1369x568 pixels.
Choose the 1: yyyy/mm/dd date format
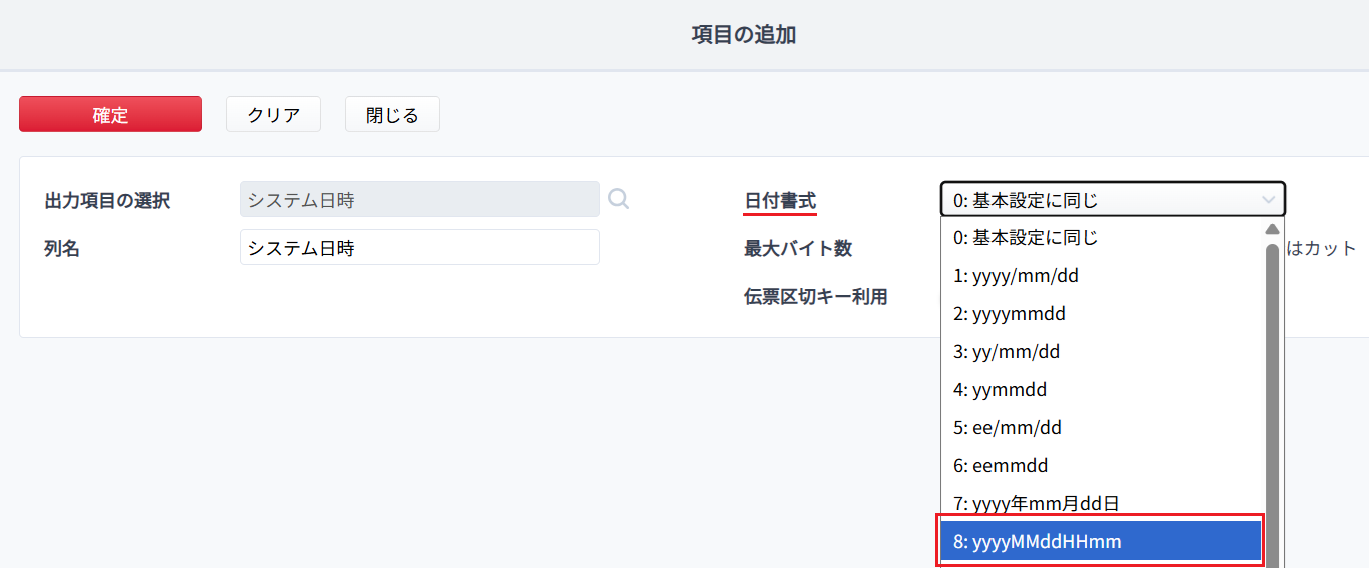pos(1102,276)
